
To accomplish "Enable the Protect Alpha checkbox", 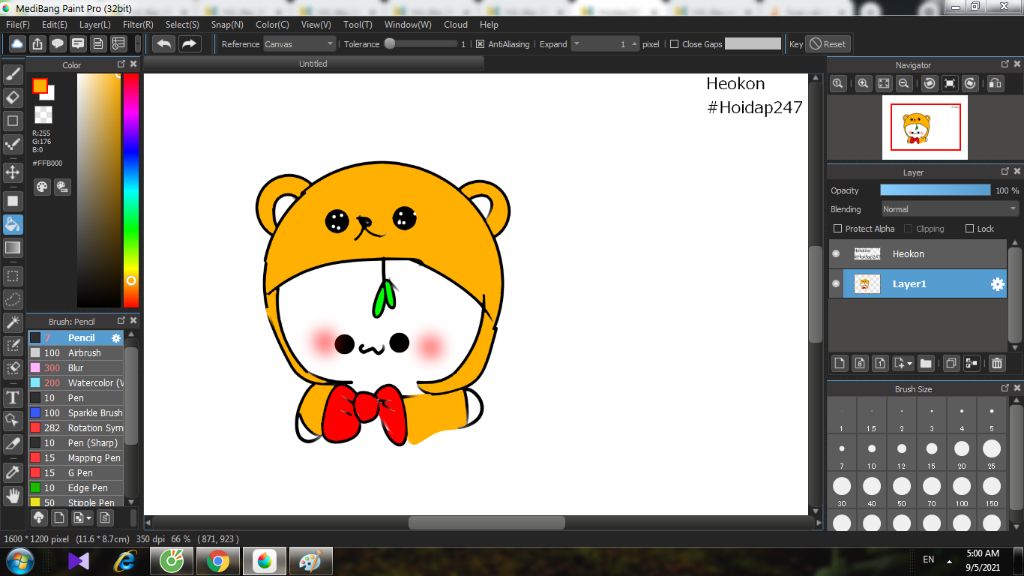I will (838, 229).
